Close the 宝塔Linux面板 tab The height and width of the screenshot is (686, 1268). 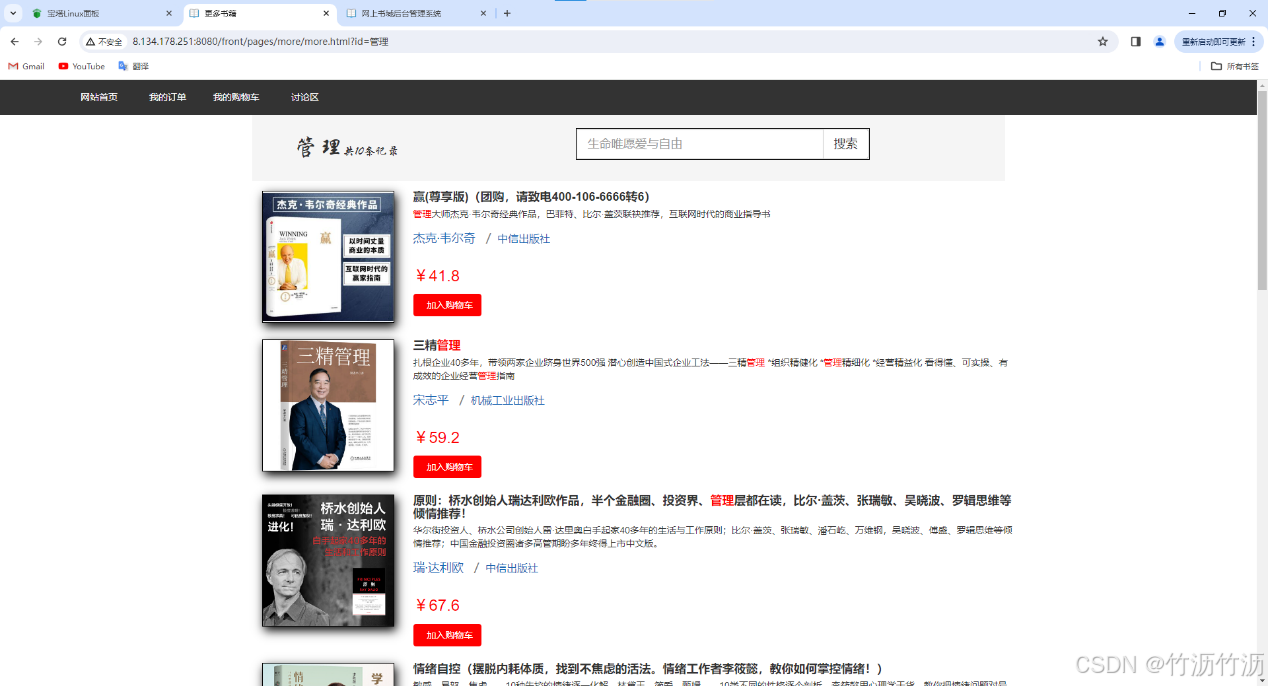coord(168,13)
